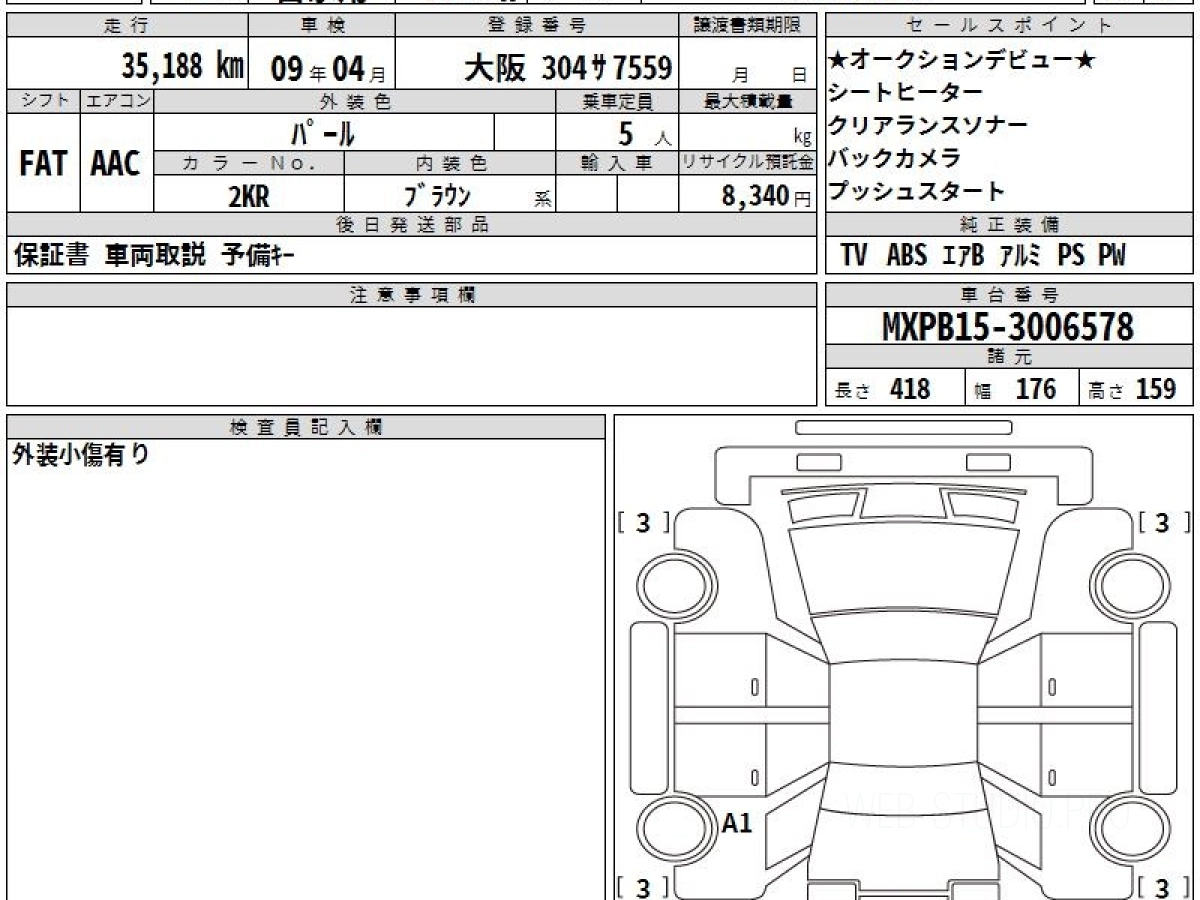This screenshot has height=900, width=1200.
Task: Click the 後日発送部品 header
Action: [x=412, y=225]
